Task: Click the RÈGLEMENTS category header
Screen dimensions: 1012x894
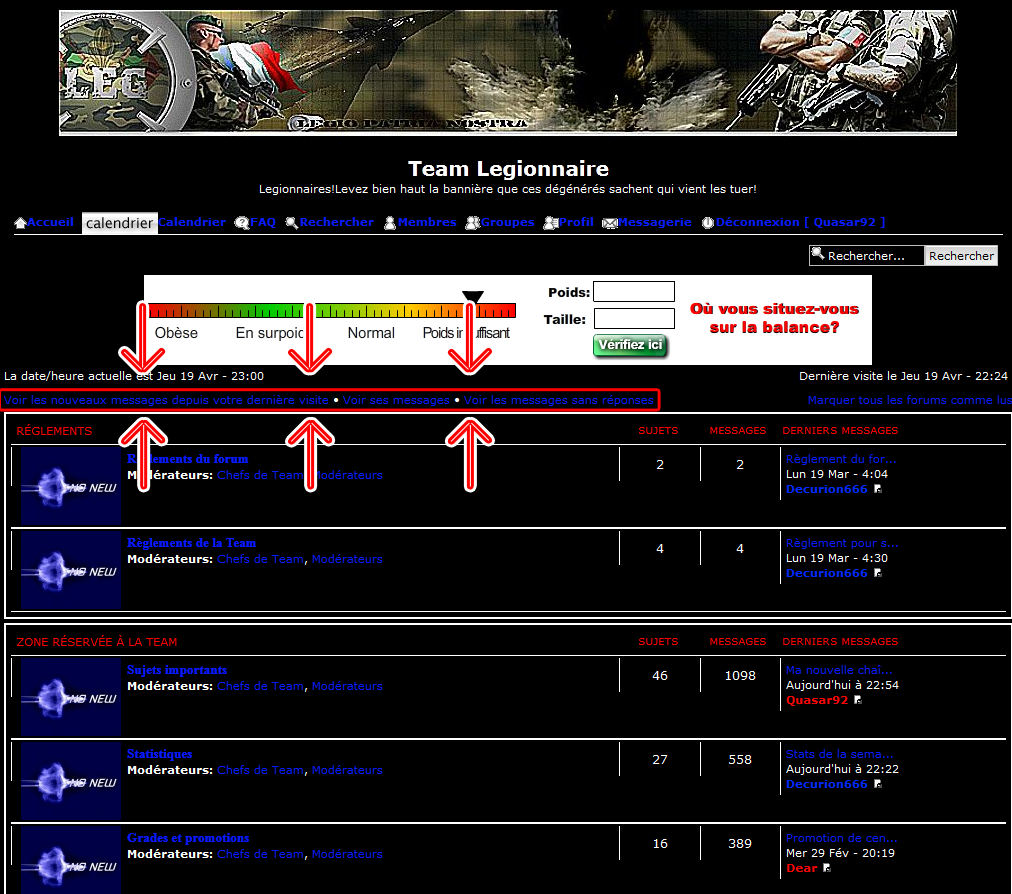Action: (x=54, y=431)
